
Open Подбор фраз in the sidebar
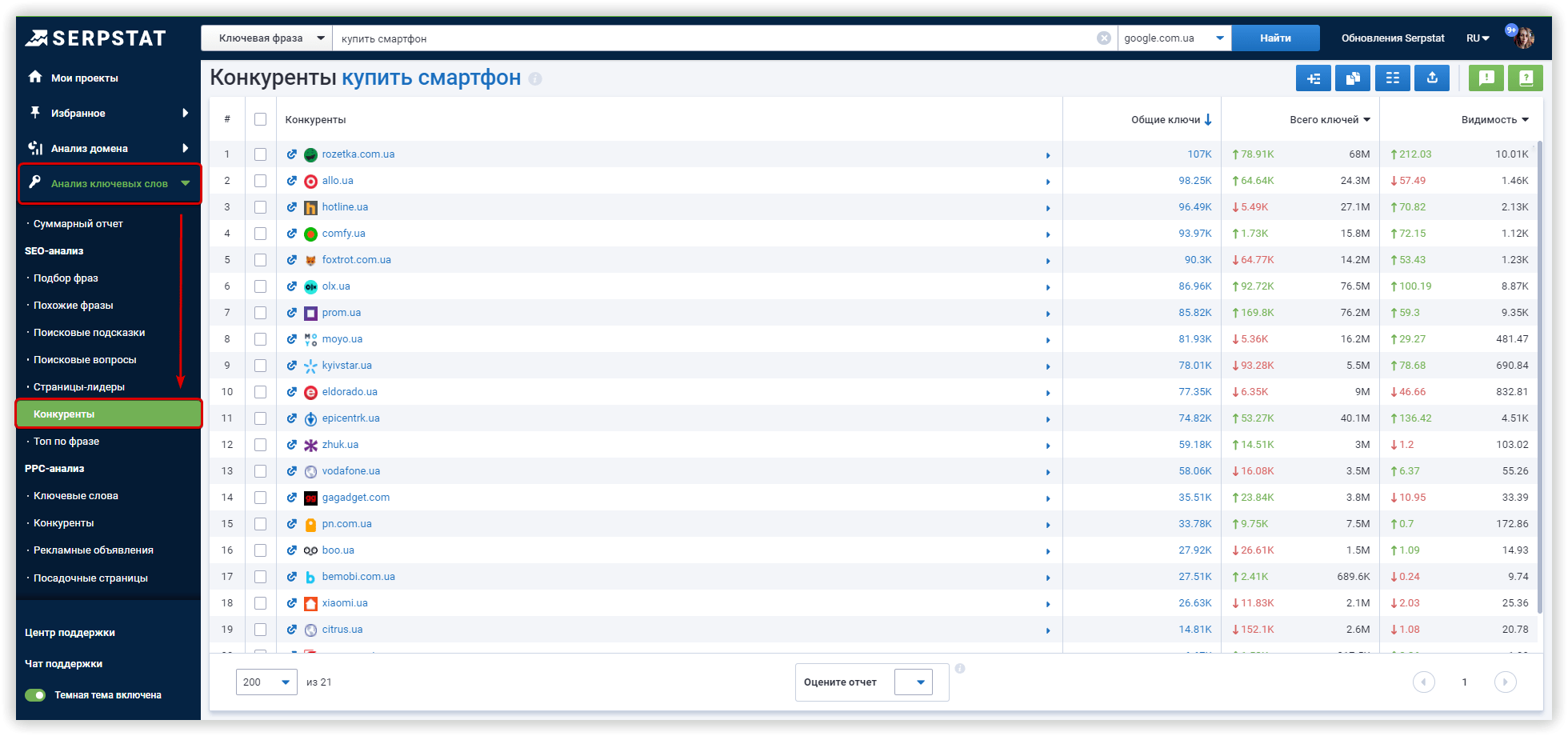66,278
